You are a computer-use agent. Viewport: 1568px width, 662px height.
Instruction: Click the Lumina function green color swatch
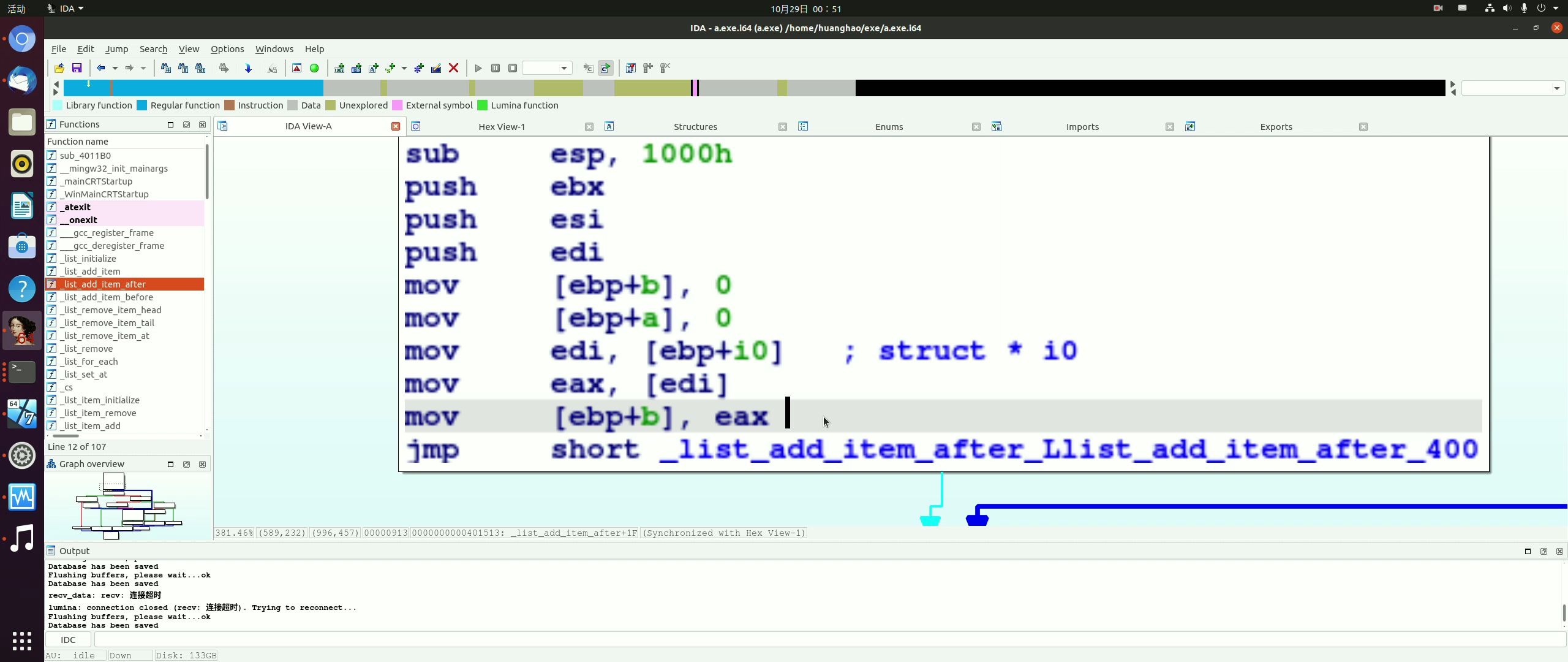(x=482, y=105)
